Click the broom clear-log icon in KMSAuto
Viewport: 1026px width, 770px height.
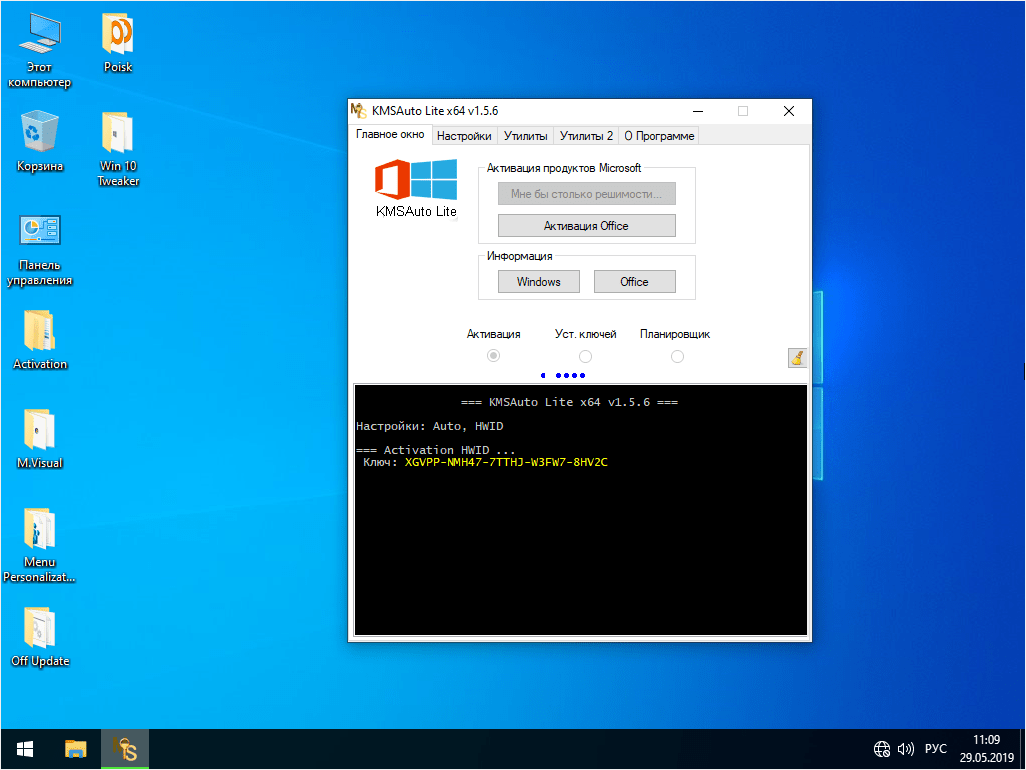797,357
